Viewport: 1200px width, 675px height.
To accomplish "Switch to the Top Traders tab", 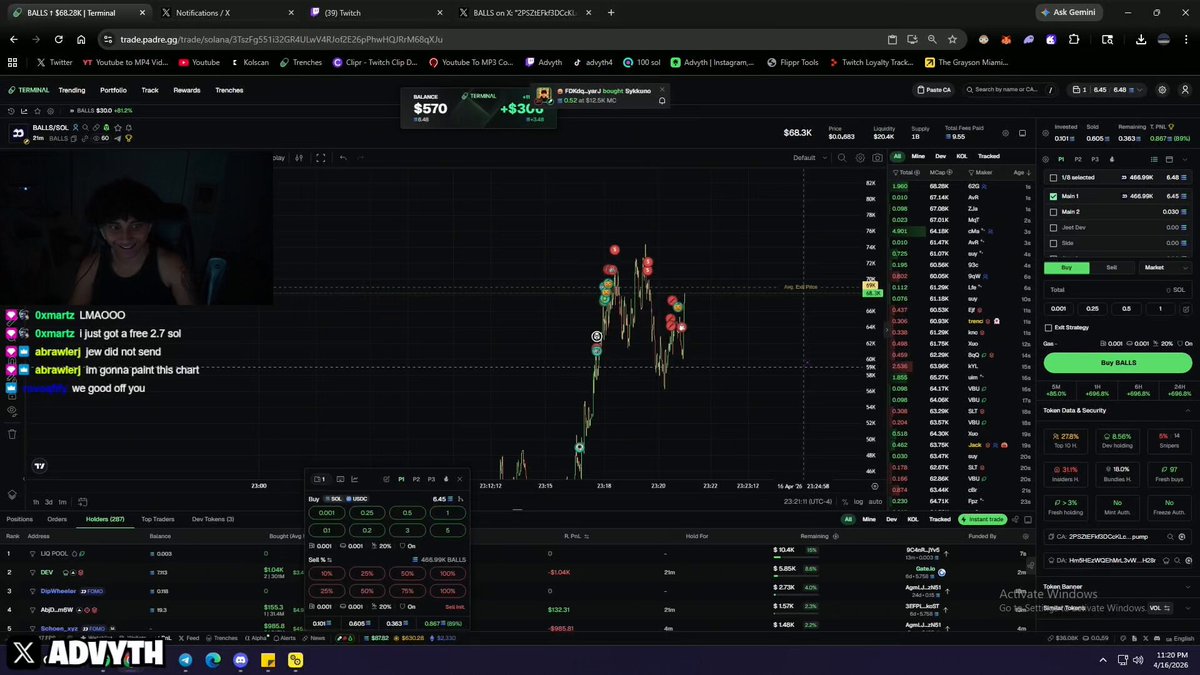I will click(157, 519).
